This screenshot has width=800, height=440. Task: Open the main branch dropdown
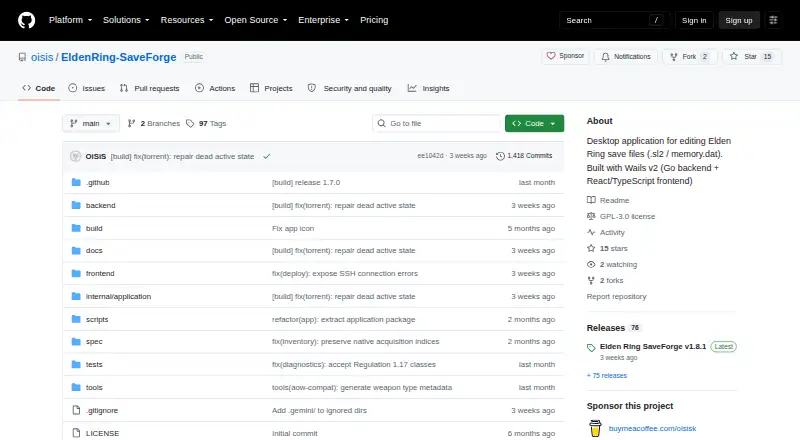[91, 124]
